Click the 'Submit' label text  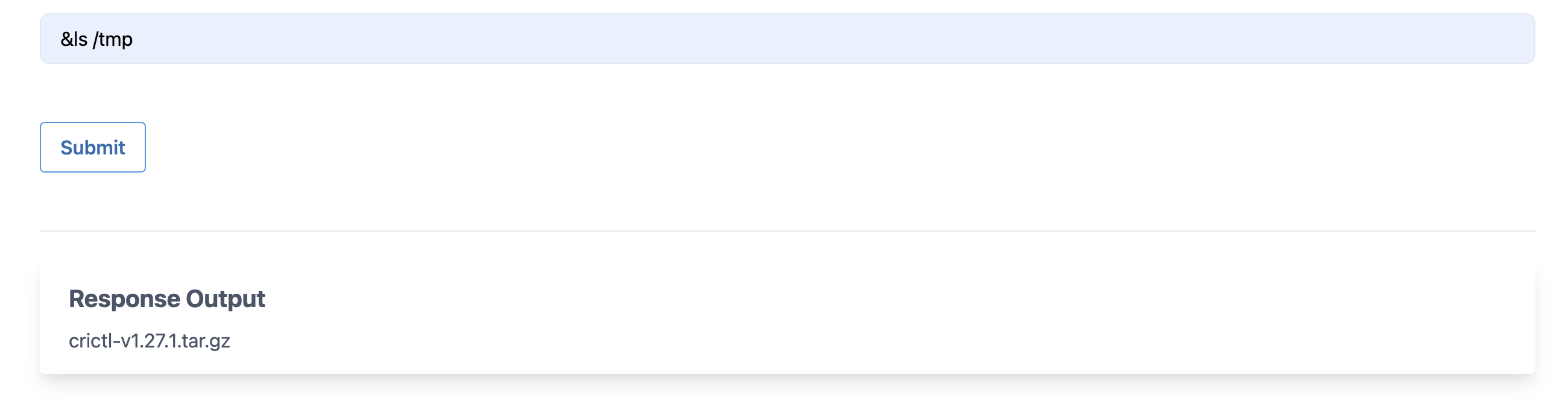92,147
